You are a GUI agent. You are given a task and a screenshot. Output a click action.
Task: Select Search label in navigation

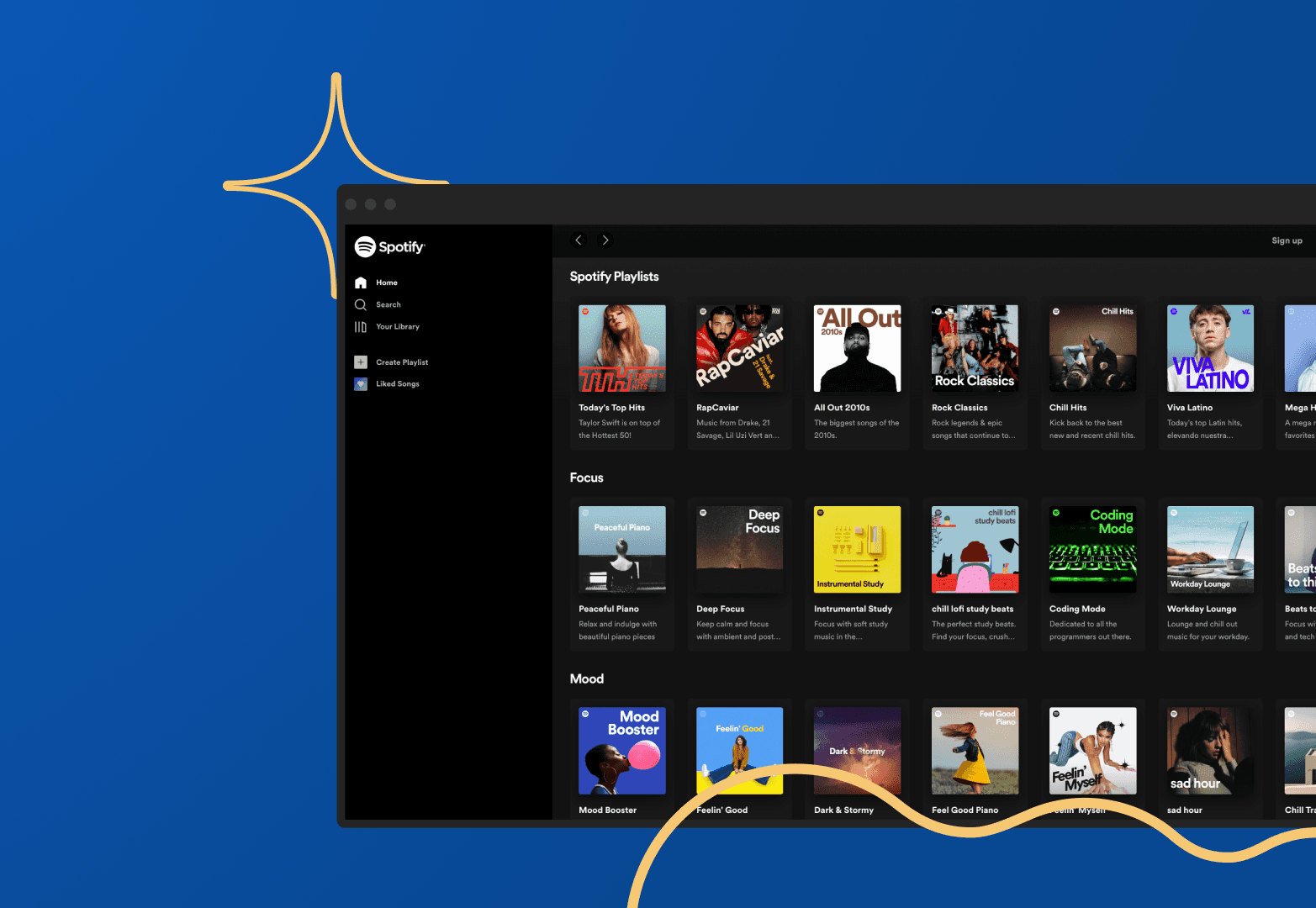(x=388, y=304)
